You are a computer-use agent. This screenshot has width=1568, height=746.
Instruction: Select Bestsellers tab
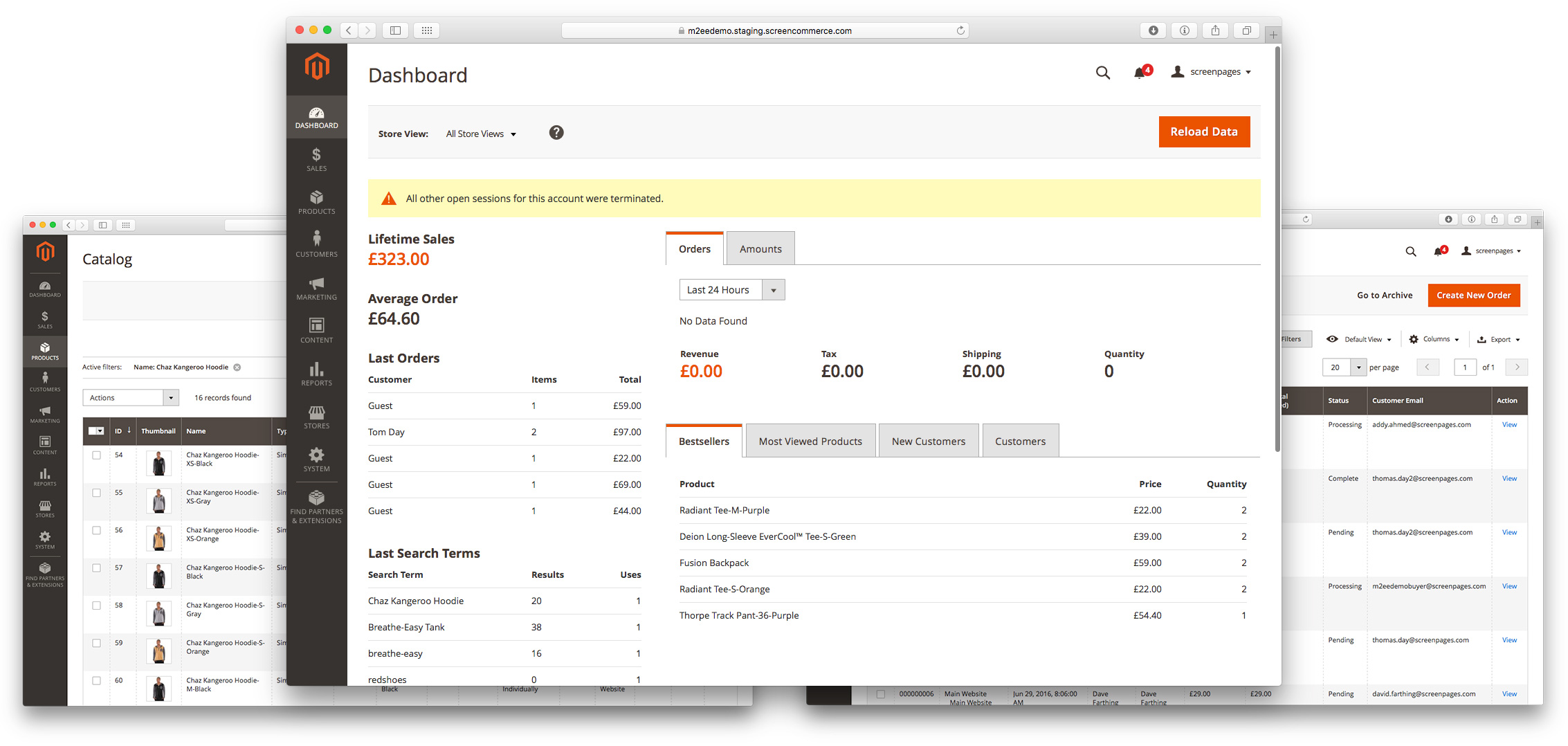[x=704, y=441]
